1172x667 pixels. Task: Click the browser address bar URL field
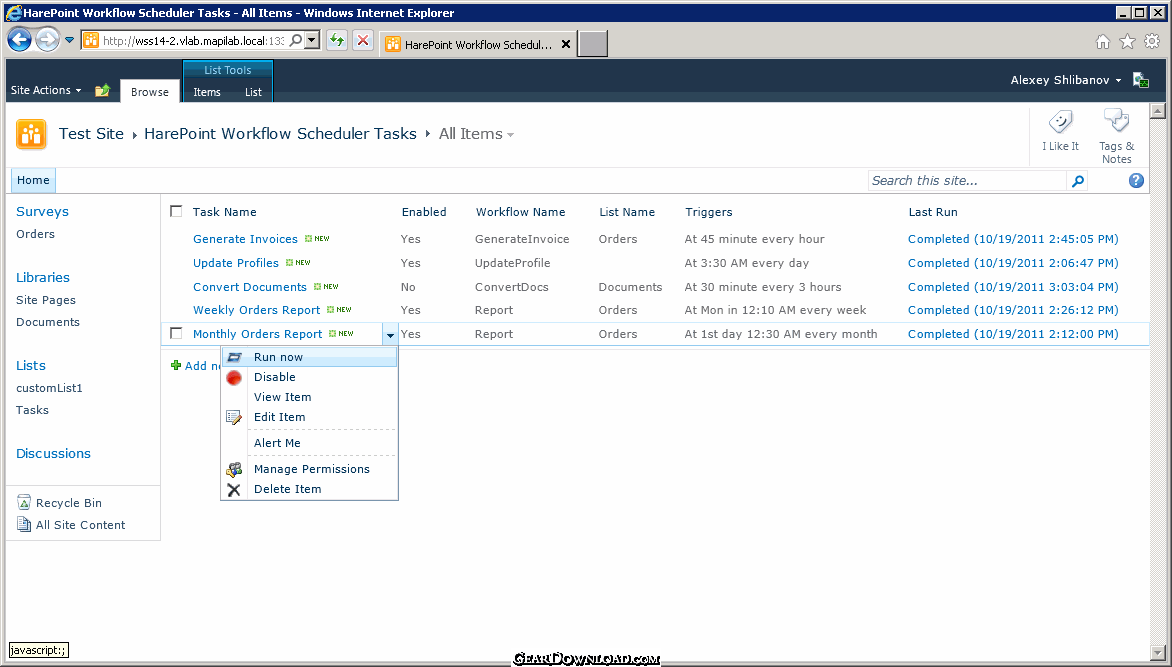194,40
